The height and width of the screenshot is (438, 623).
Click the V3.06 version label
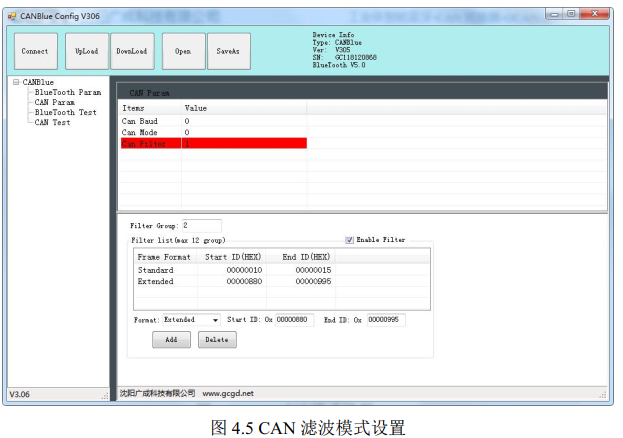[19, 395]
